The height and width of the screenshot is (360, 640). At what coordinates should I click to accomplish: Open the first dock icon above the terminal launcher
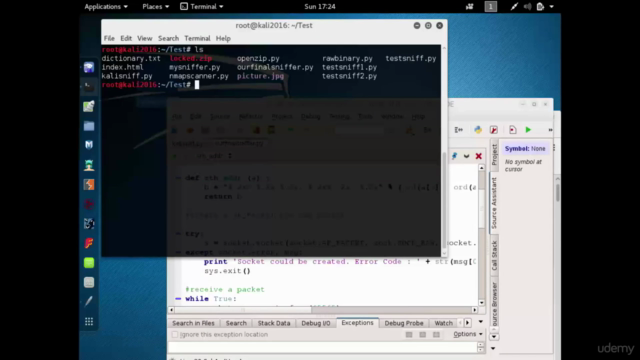[x=89, y=67]
